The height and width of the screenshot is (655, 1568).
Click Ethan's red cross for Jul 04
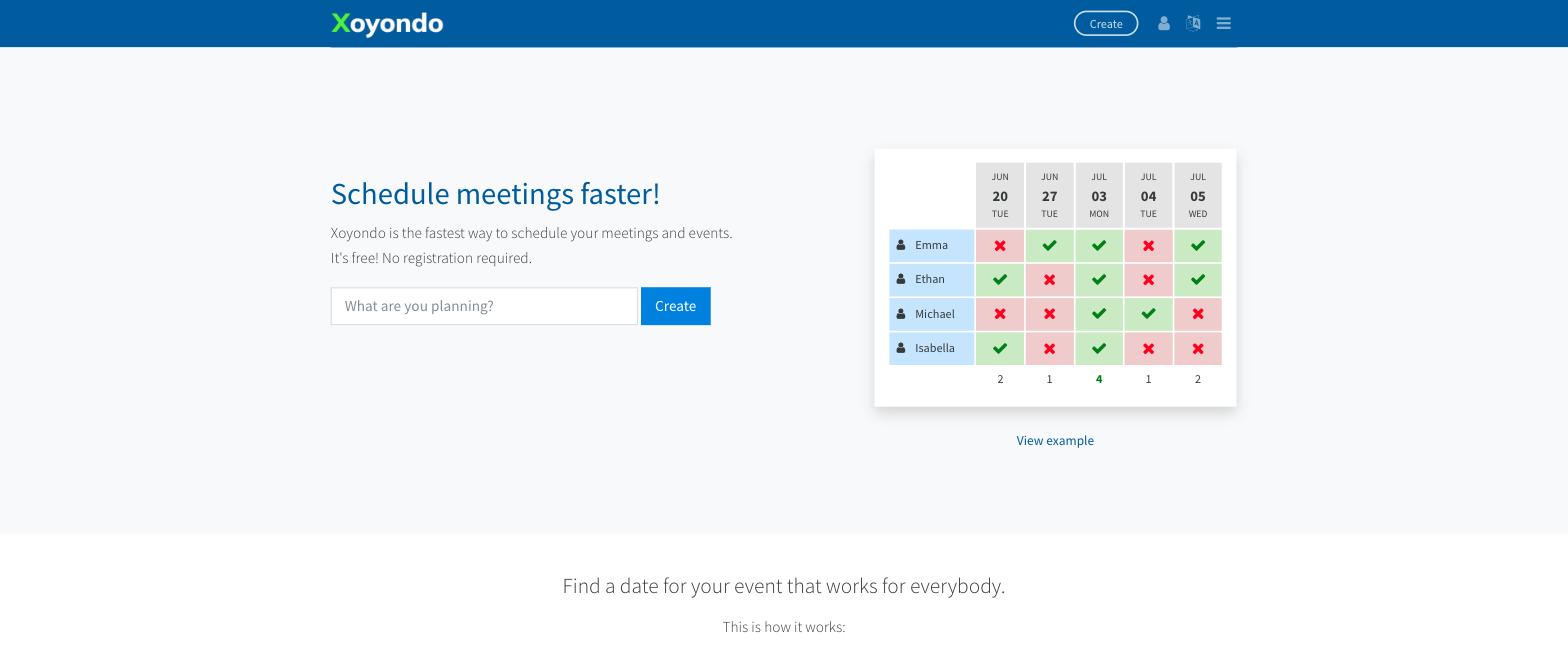pos(1148,280)
